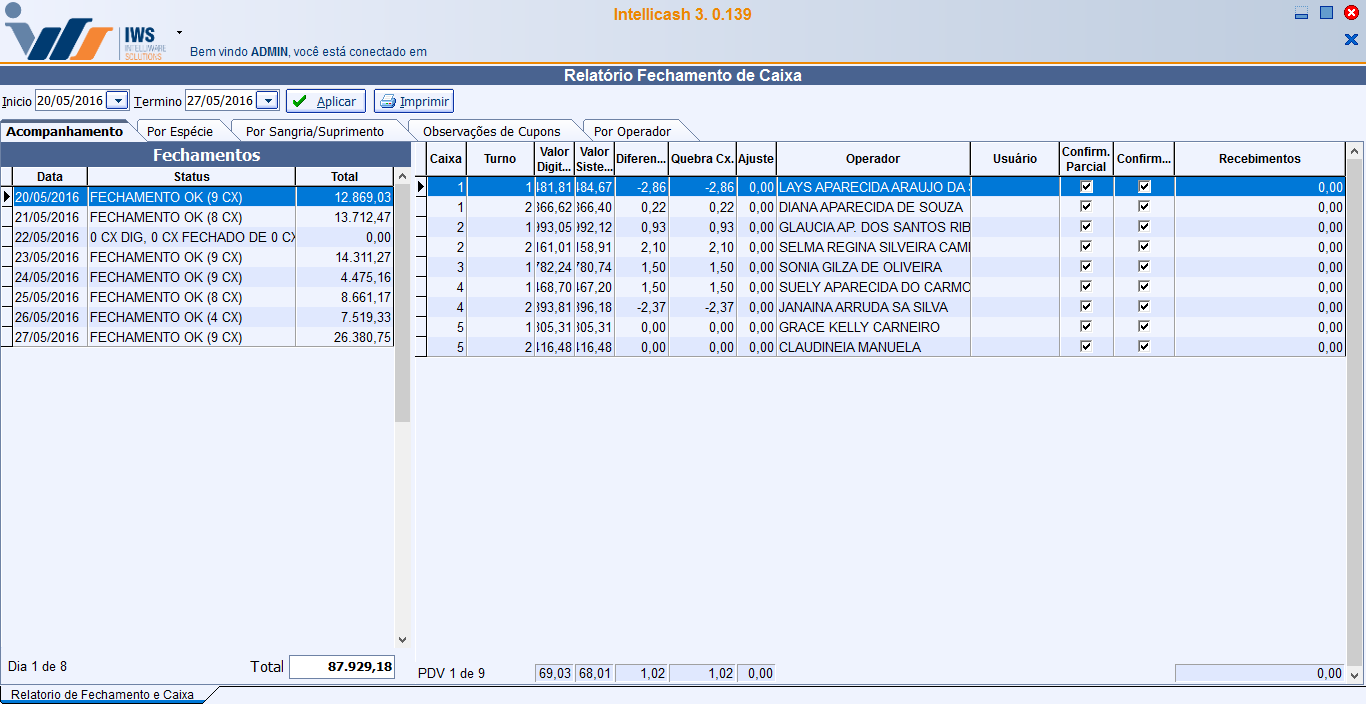
Task: Print the report with Imprimir
Action: (x=414, y=101)
